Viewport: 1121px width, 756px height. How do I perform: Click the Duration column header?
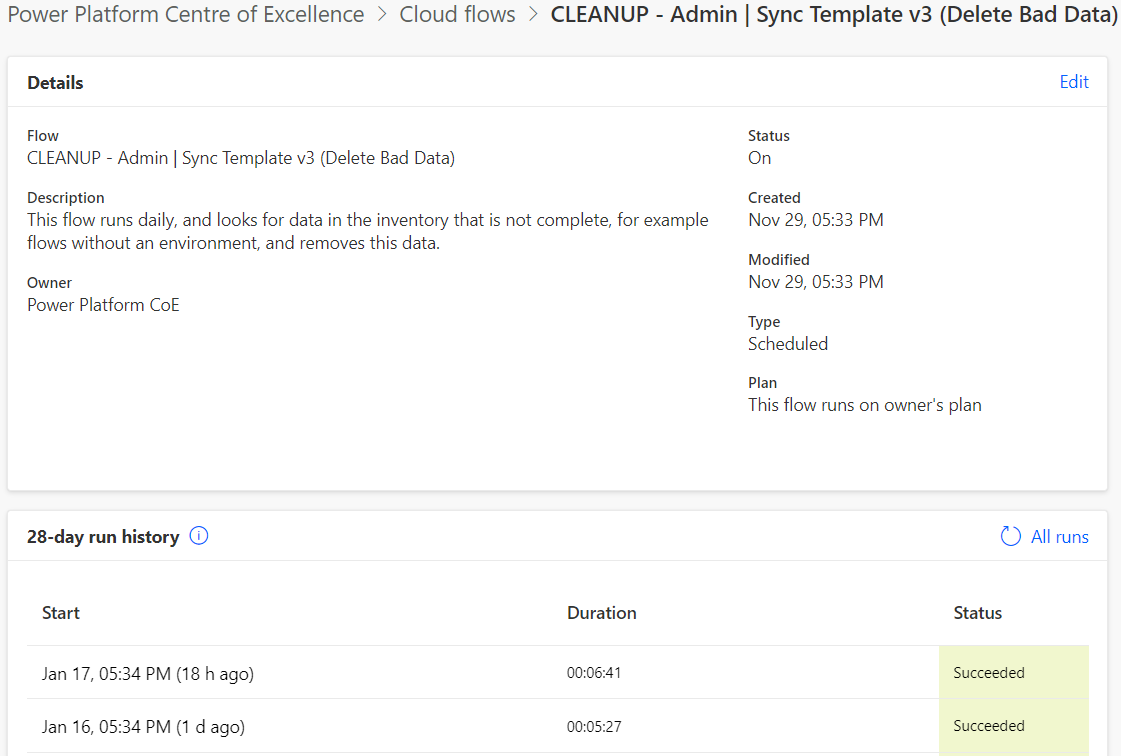tap(601, 613)
